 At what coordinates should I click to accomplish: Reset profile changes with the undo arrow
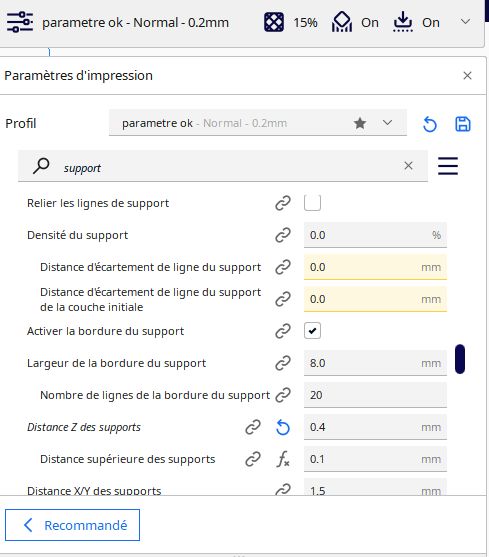tap(430, 124)
